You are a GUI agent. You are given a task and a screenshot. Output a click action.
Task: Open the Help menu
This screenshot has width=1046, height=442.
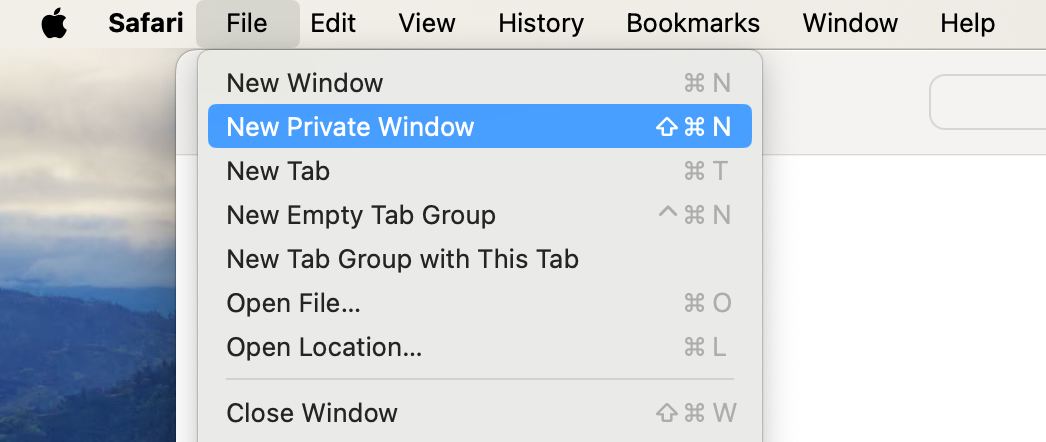(967, 24)
